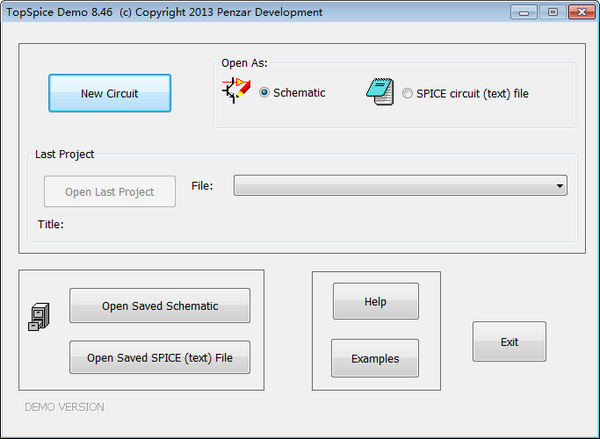Image resolution: width=600 pixels, height=439 pixels.
Task: Click the Last Project group label
Action: [x=64, y=154]
